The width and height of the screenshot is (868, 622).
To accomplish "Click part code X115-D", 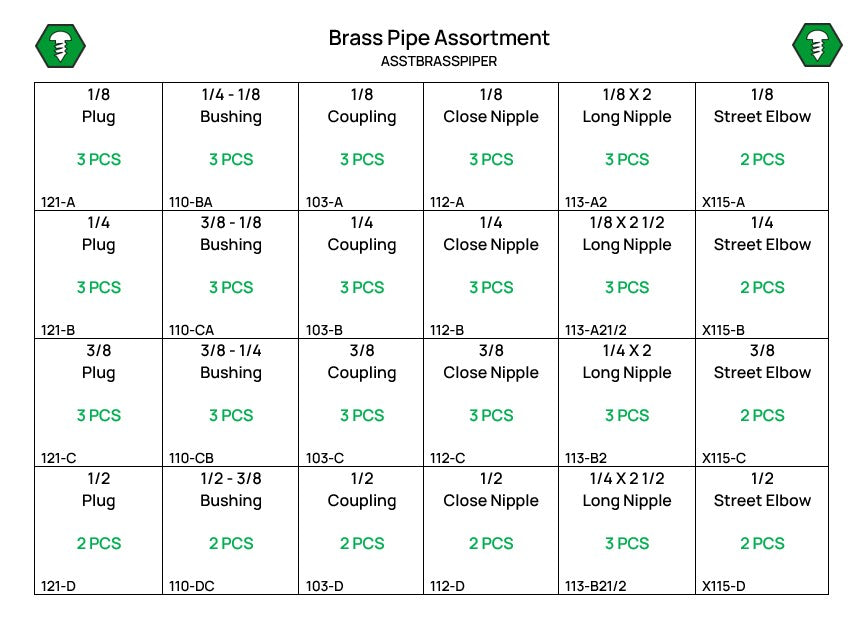I will [724, 586].
